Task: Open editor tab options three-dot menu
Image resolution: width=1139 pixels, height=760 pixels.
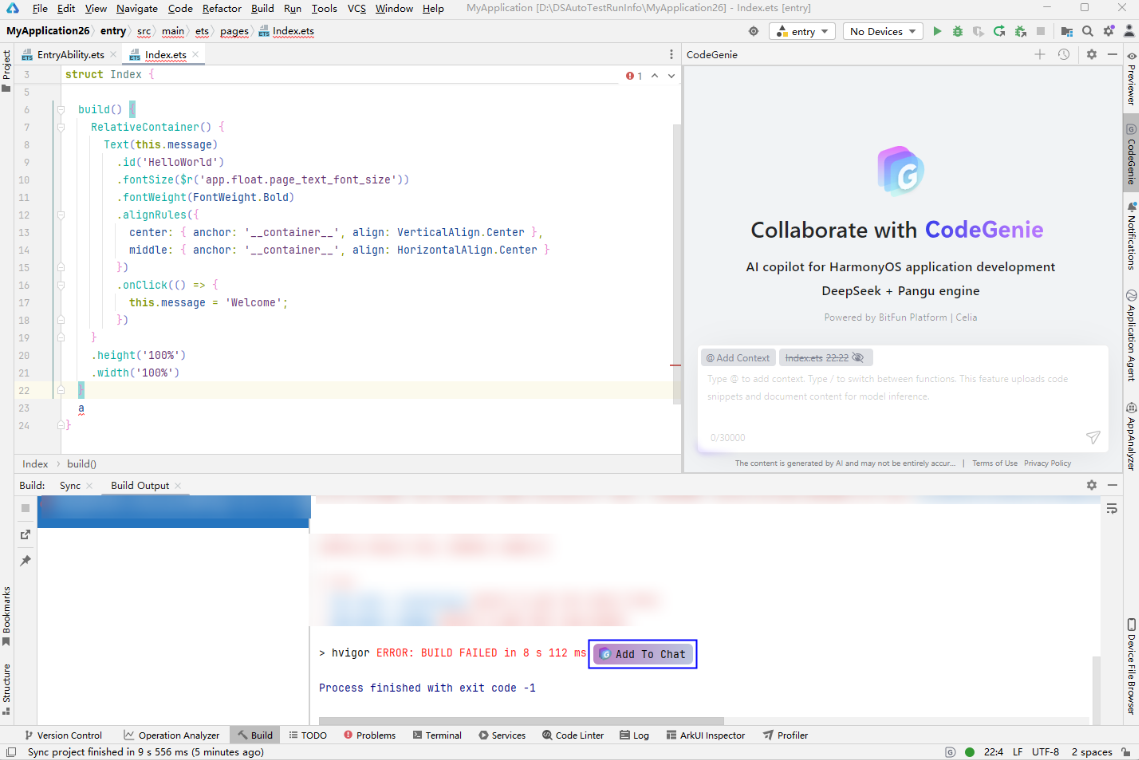Action: (x=671, y=54)
